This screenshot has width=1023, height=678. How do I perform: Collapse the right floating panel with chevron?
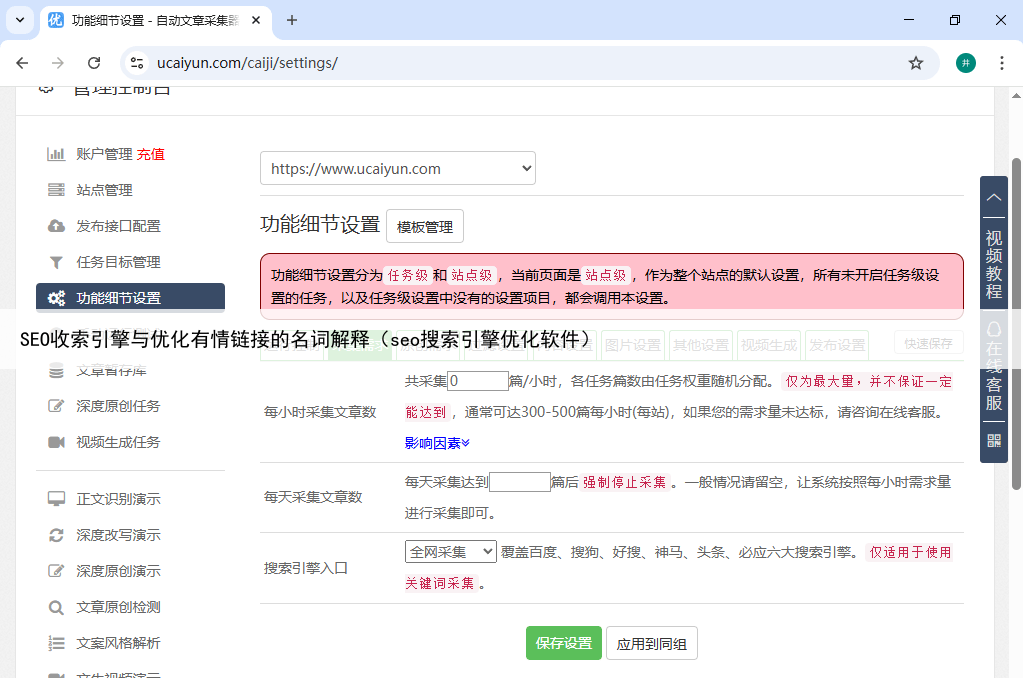[x=993, y=197]
